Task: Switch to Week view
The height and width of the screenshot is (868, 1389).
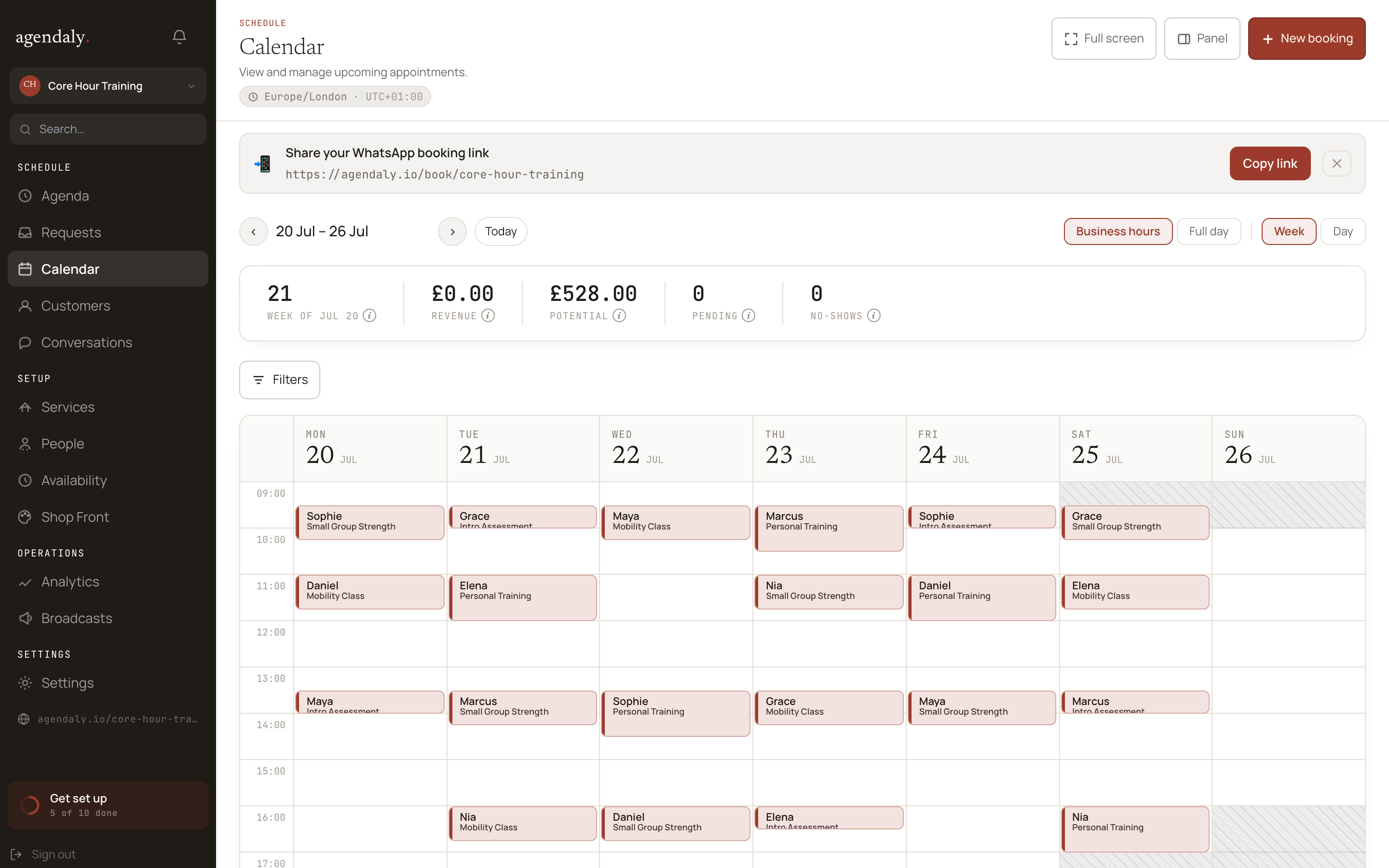Action: 1289,231
